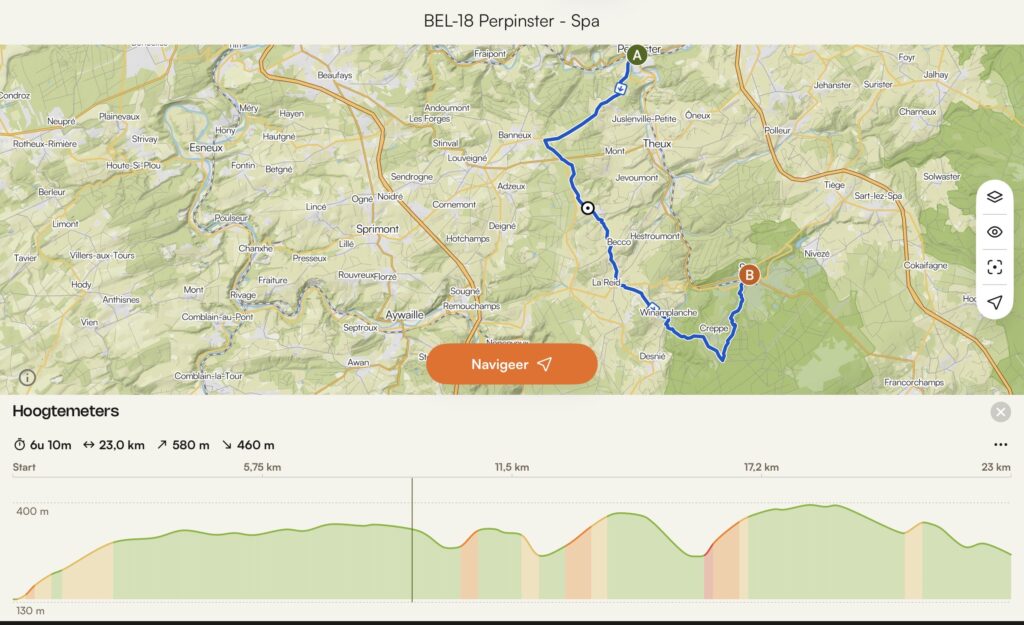Select the orange end marker B

tap(748, 275)
